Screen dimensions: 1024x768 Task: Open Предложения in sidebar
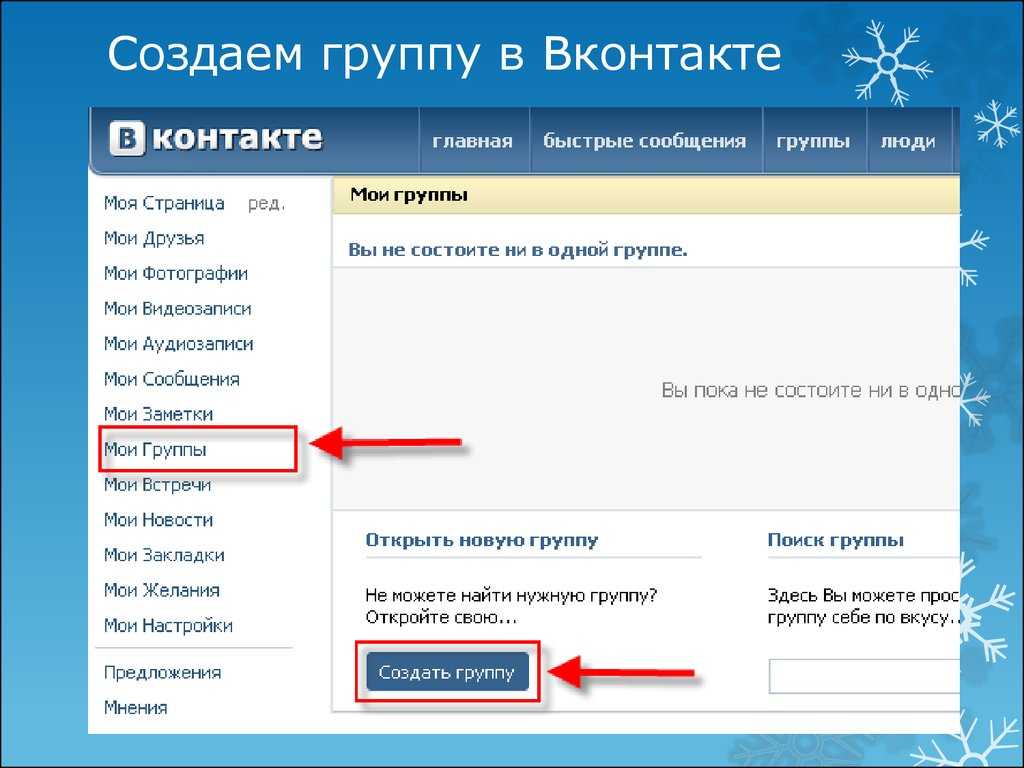pyautogui.click(x=163, y=673)
